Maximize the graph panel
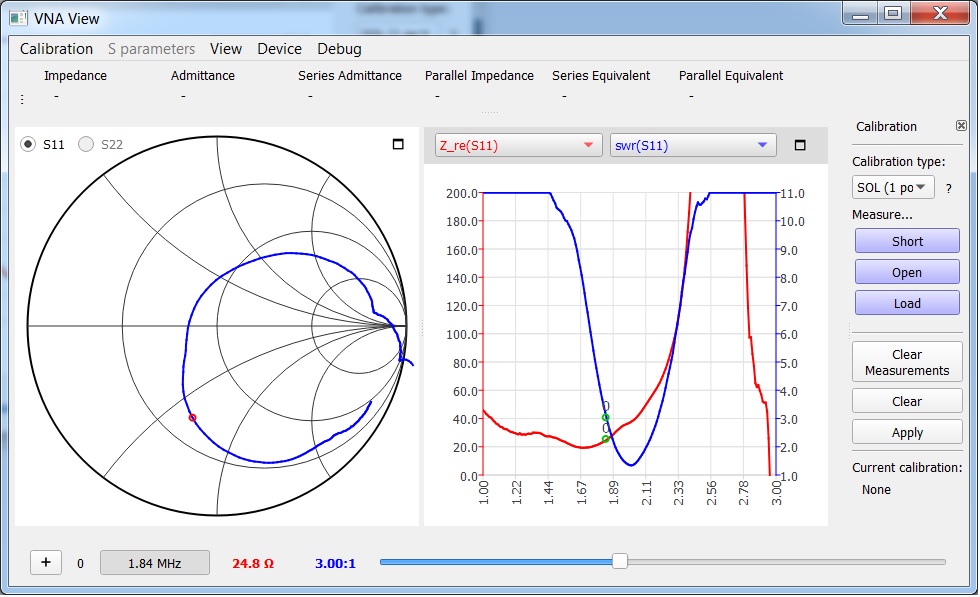 [799, 145]
